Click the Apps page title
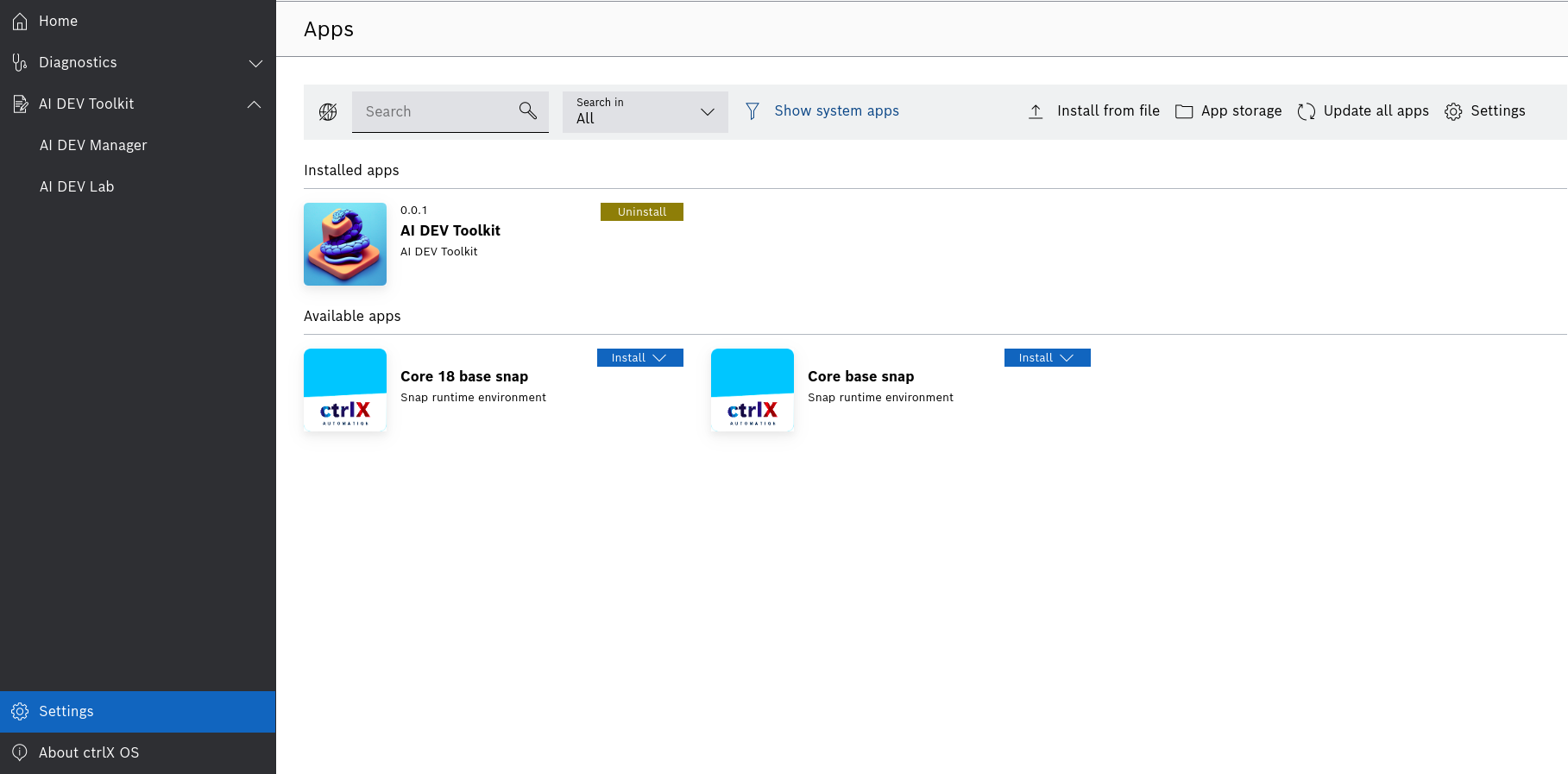The width and height of the screenshot is (1568, 774). (329, 29)
